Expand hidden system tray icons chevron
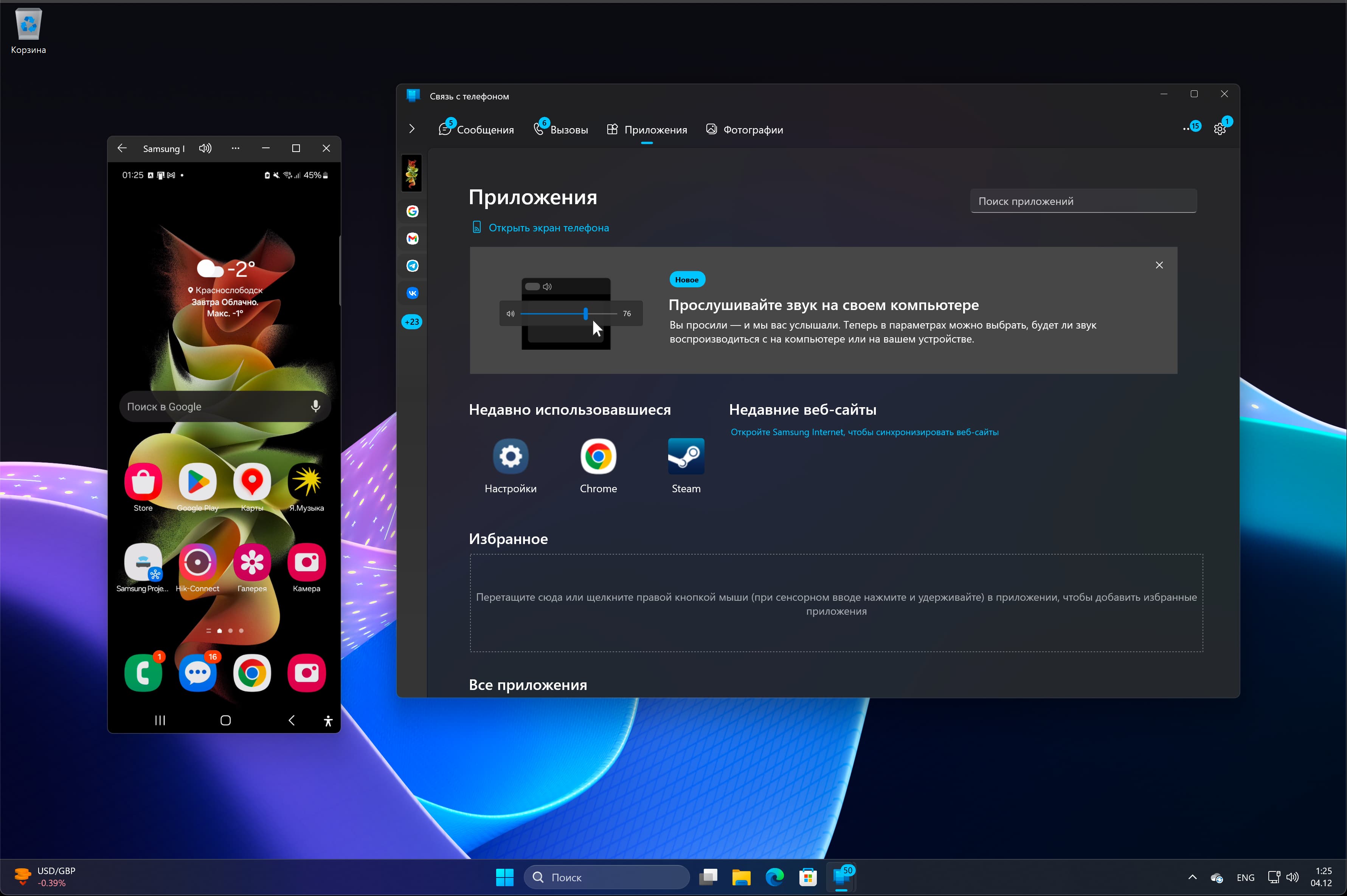 point(1192,877)
